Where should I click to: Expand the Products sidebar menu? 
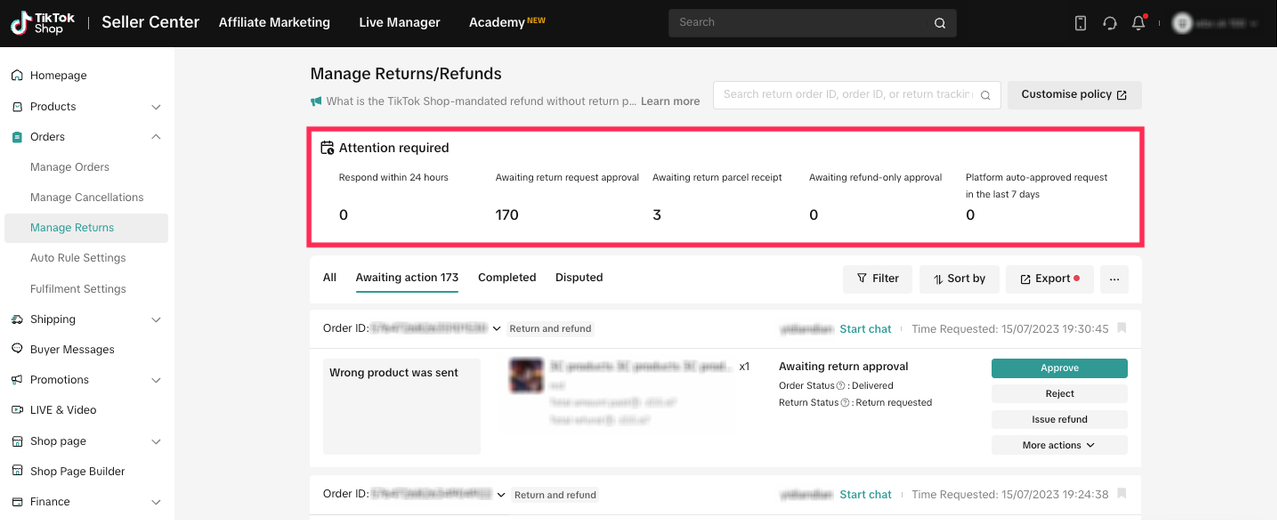(x=155, y=107)
